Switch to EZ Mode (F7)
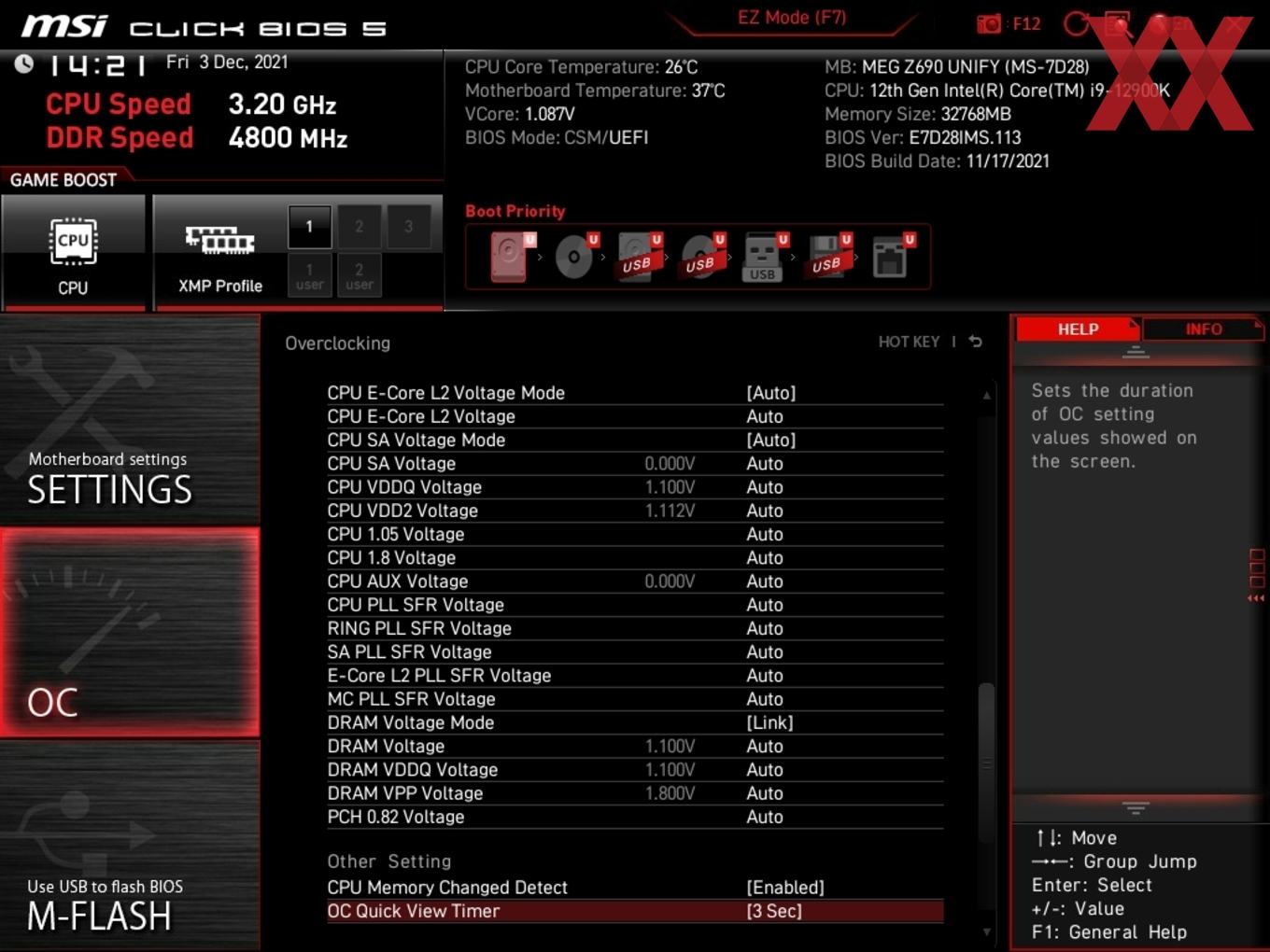Image resolution: width=1270 pixels, height=952 pixels. 792,18
